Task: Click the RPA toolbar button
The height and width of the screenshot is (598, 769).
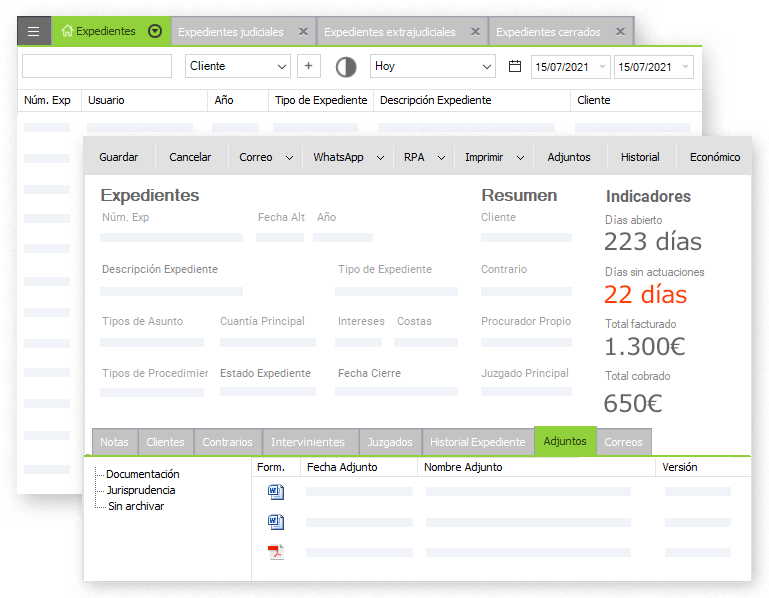Action: (414, 157)
